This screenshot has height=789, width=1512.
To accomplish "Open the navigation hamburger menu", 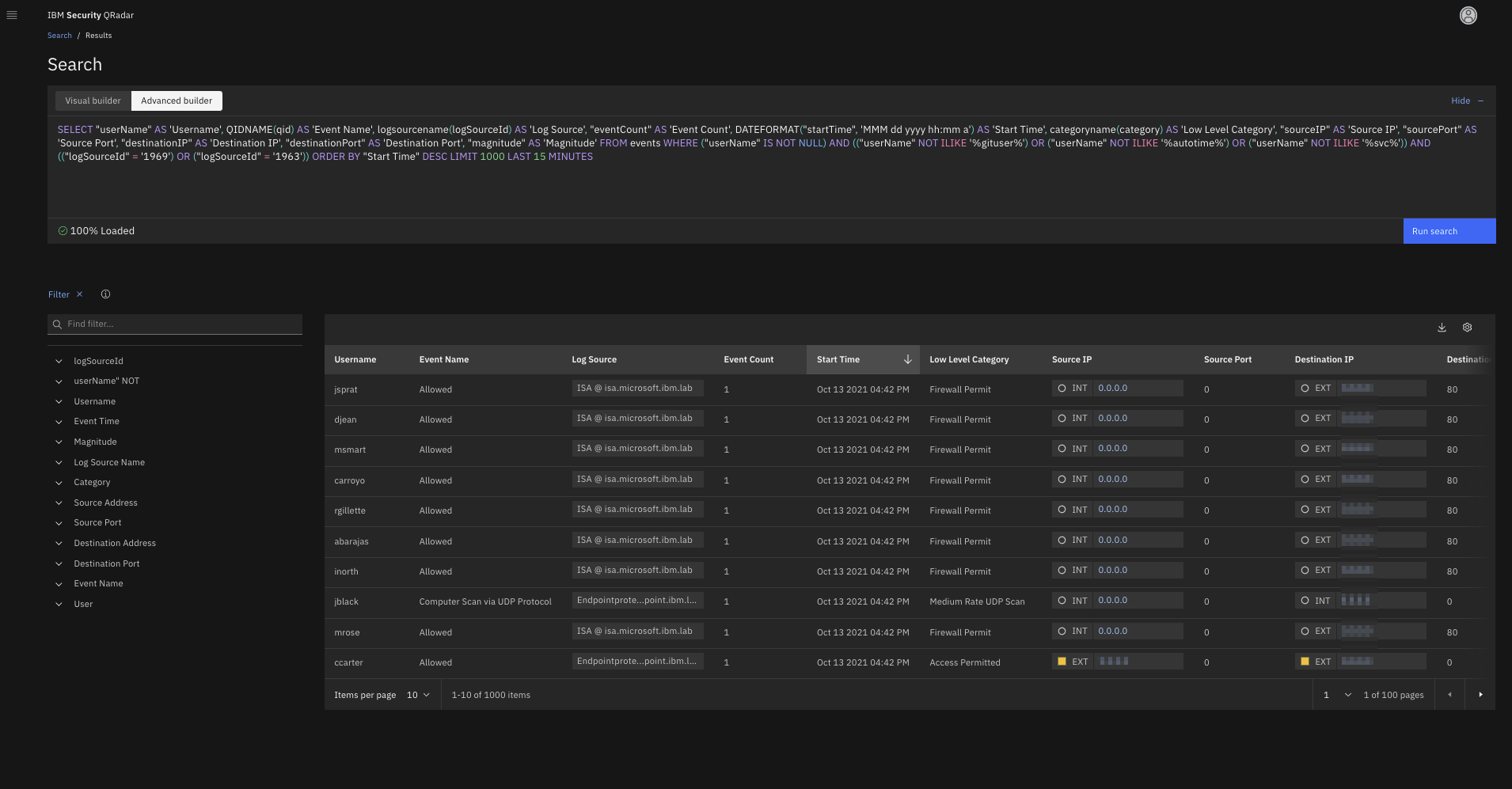I will tap(12, 14).
